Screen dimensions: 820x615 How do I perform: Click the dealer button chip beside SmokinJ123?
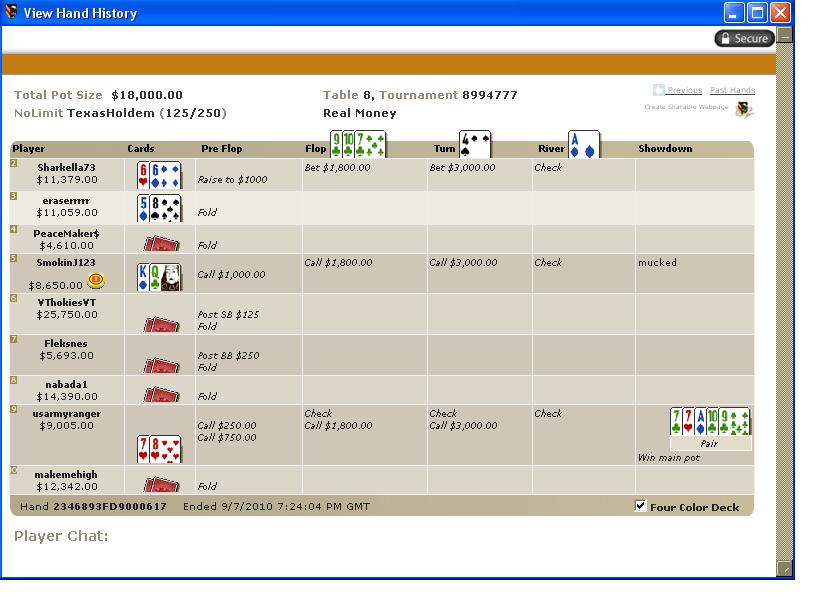click(x=96, y=280)
